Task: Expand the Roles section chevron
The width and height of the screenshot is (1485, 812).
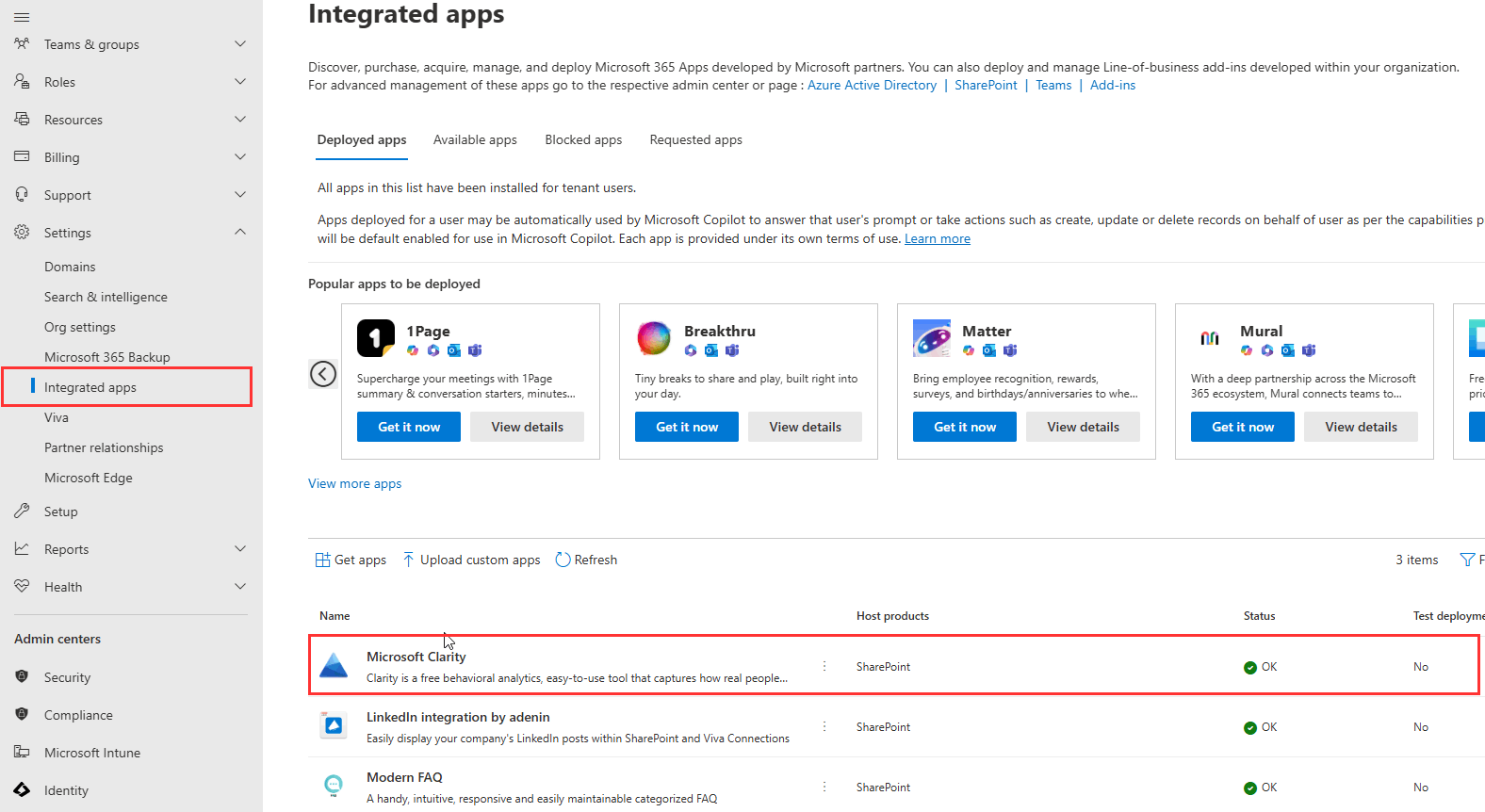Action: pyautogui.click(x=240, y=81)
